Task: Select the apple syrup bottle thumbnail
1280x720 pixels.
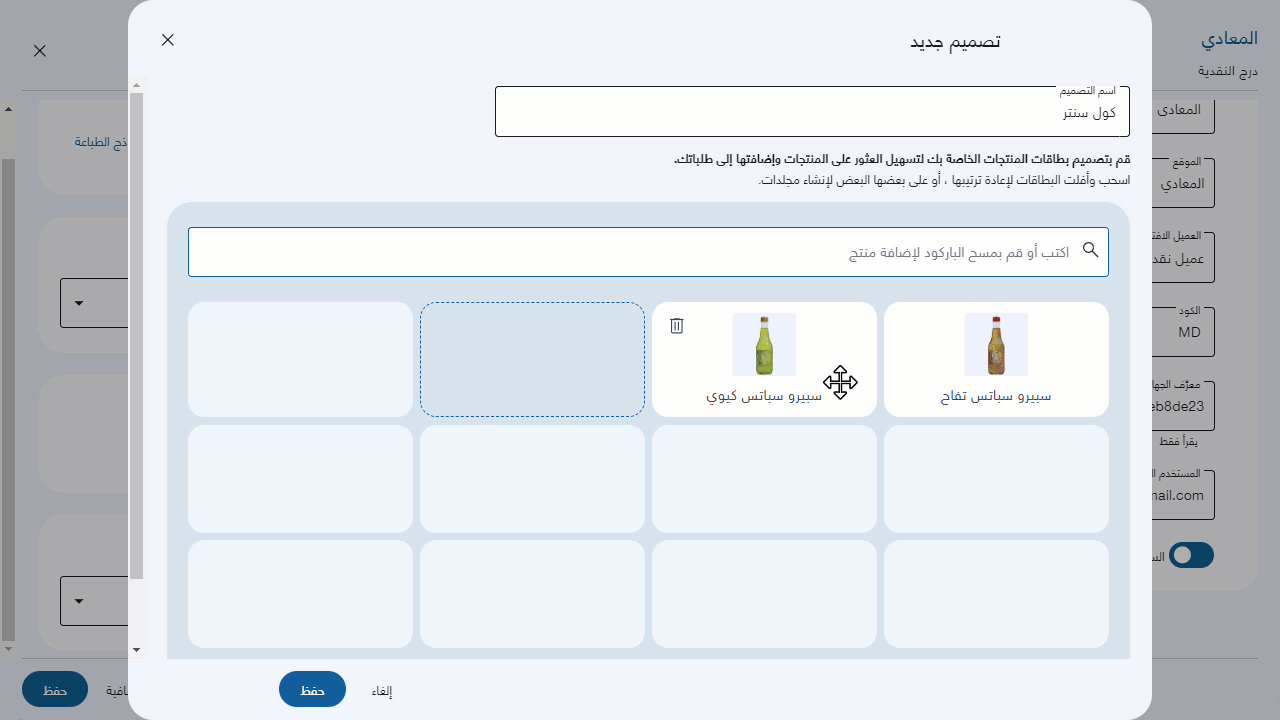Action: click(996, 344)
